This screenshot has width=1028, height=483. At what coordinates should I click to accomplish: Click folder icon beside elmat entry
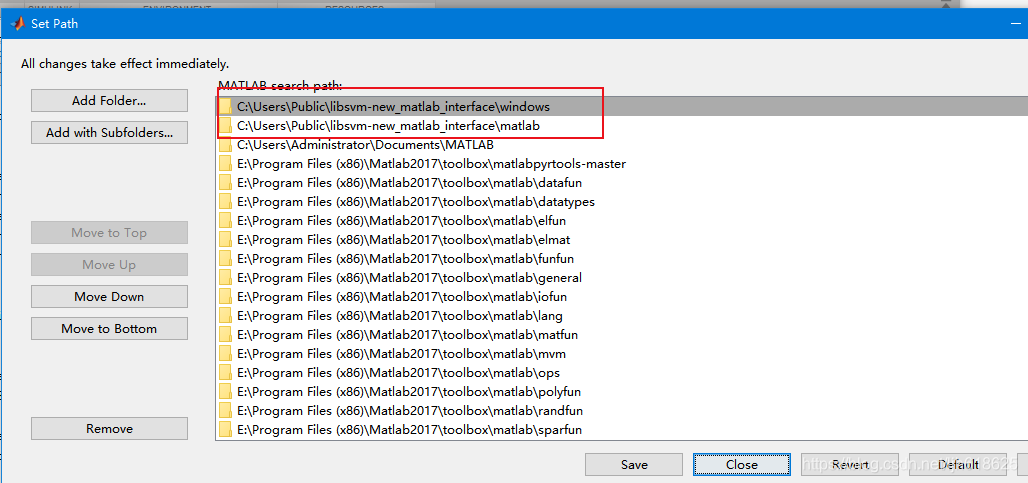coord(226,239)
